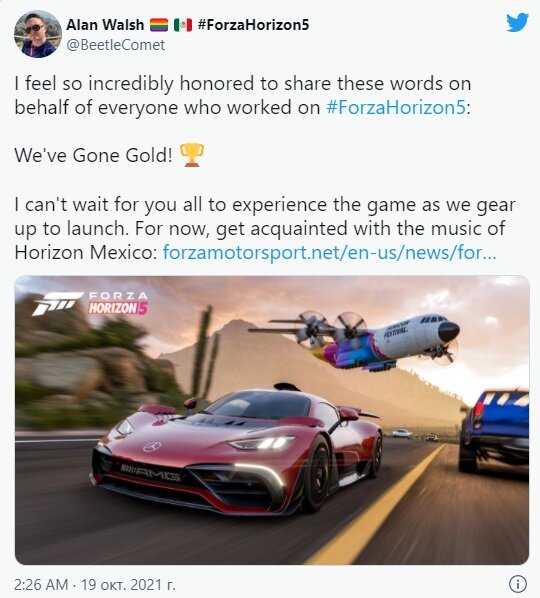Open the forzamotorsport.net news link
Image resolution: width=540 pixels, height=598 pixels.
coord(329,252)
